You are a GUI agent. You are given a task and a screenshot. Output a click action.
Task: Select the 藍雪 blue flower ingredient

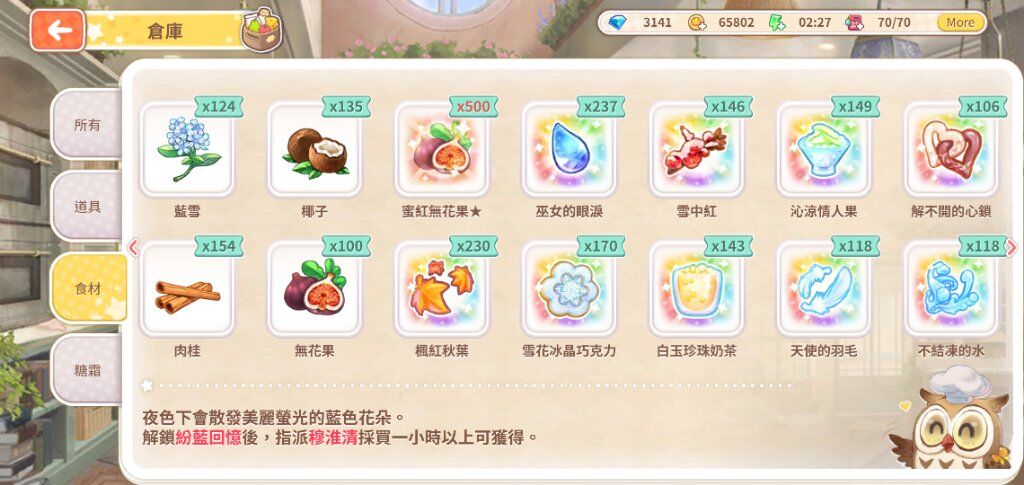pos(187,149)
